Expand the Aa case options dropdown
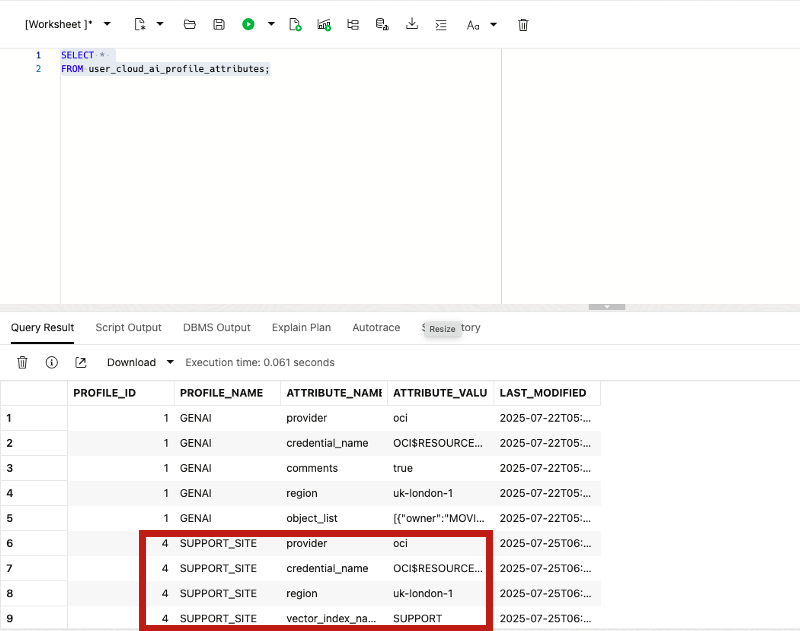 493,24
